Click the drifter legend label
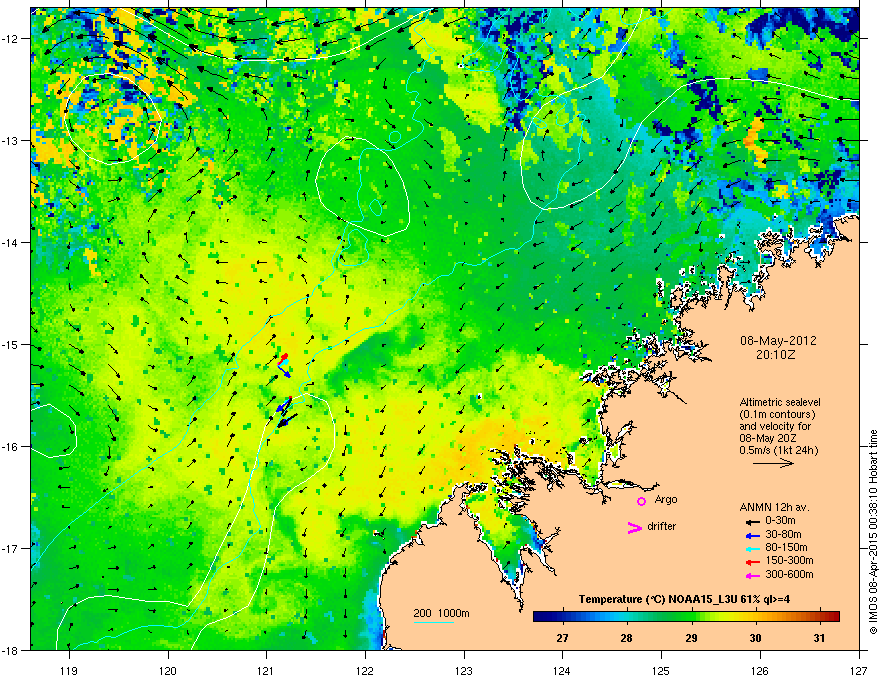This screenshot has width=880, height=680. (662, 526)
